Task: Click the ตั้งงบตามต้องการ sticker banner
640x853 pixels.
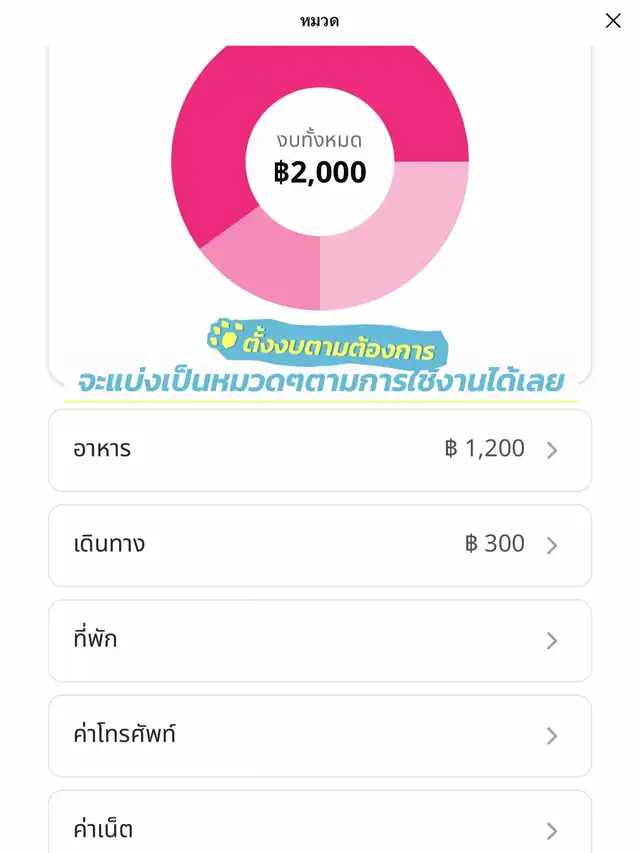Action: [x=328, y=344]
